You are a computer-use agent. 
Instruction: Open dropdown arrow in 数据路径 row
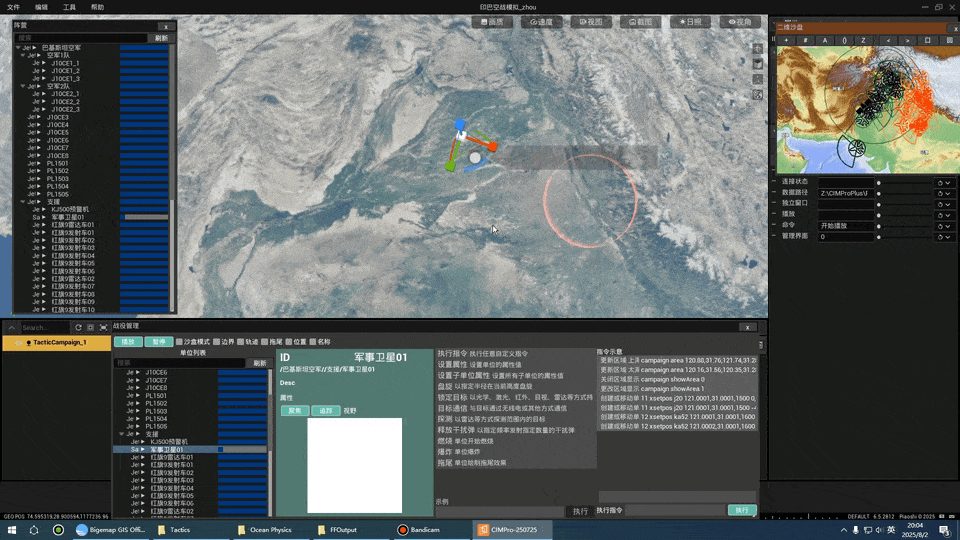tap(948, 193)
